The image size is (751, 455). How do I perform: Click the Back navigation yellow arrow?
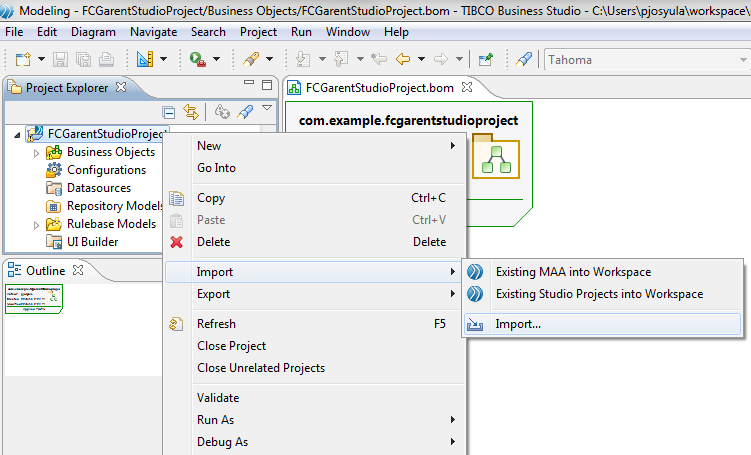[403, 59]
